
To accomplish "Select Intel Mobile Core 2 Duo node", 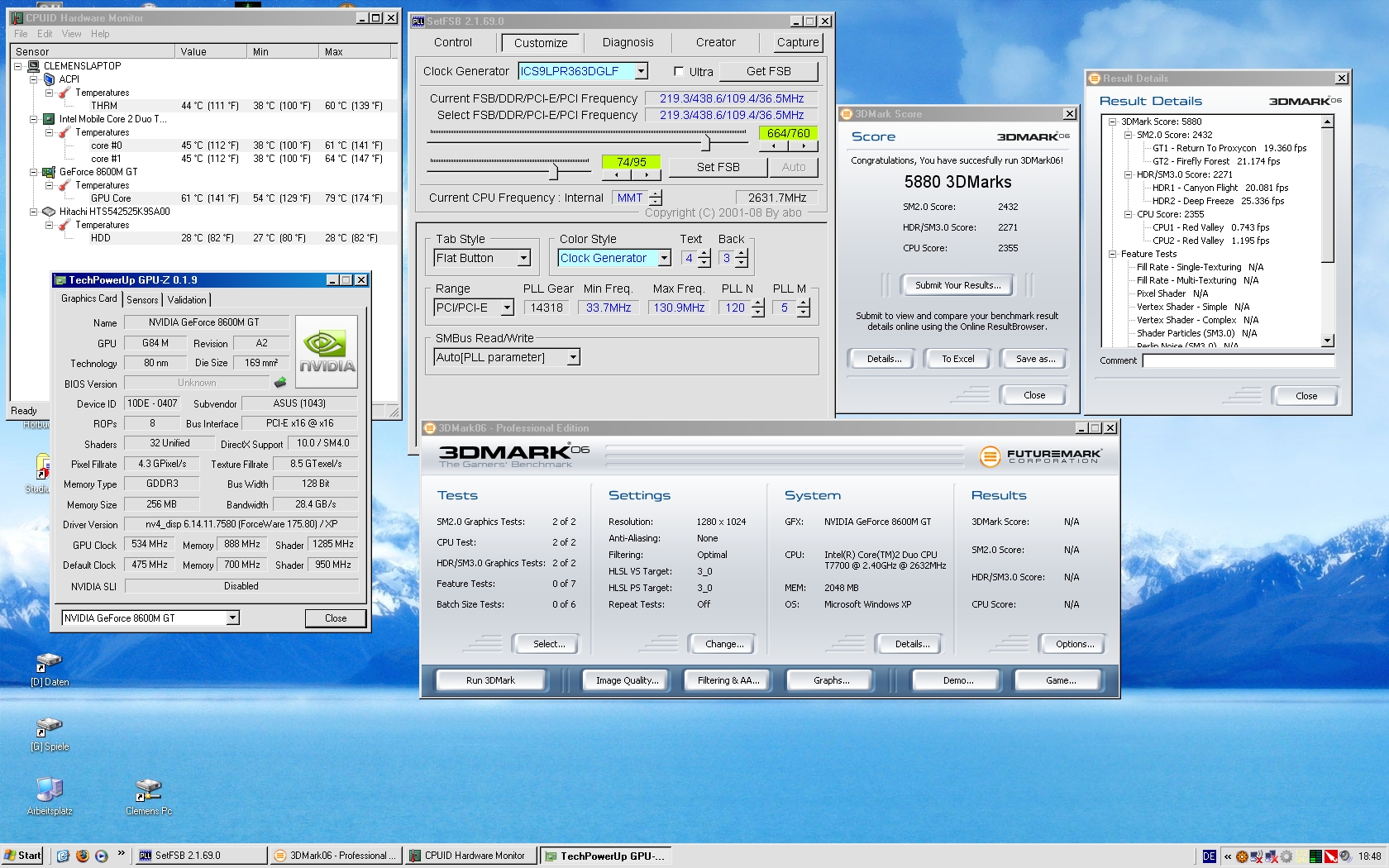I will [x=112, y=119].
